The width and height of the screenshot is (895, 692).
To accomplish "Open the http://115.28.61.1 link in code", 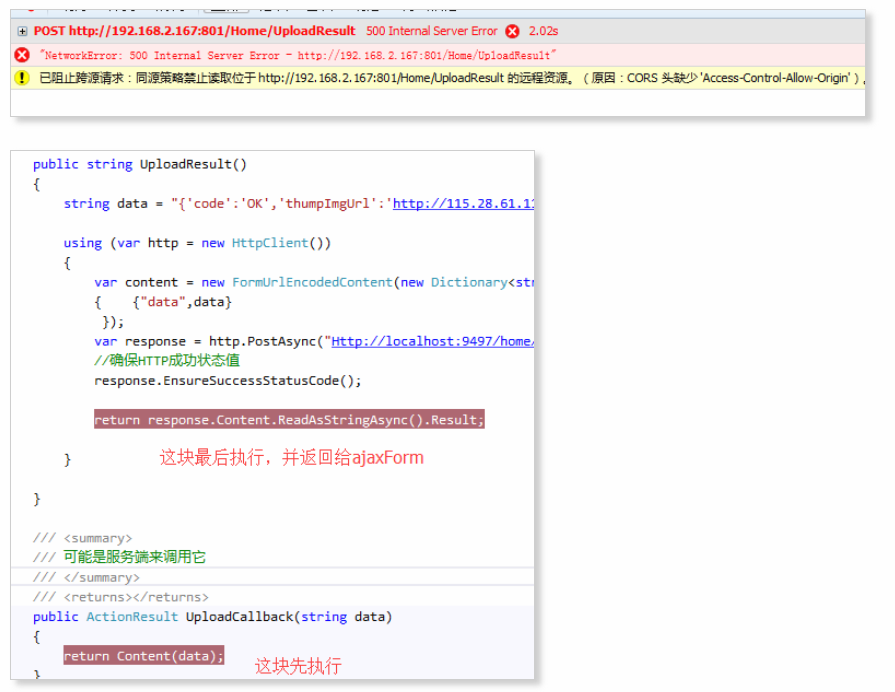I will [x=463, y=204].
